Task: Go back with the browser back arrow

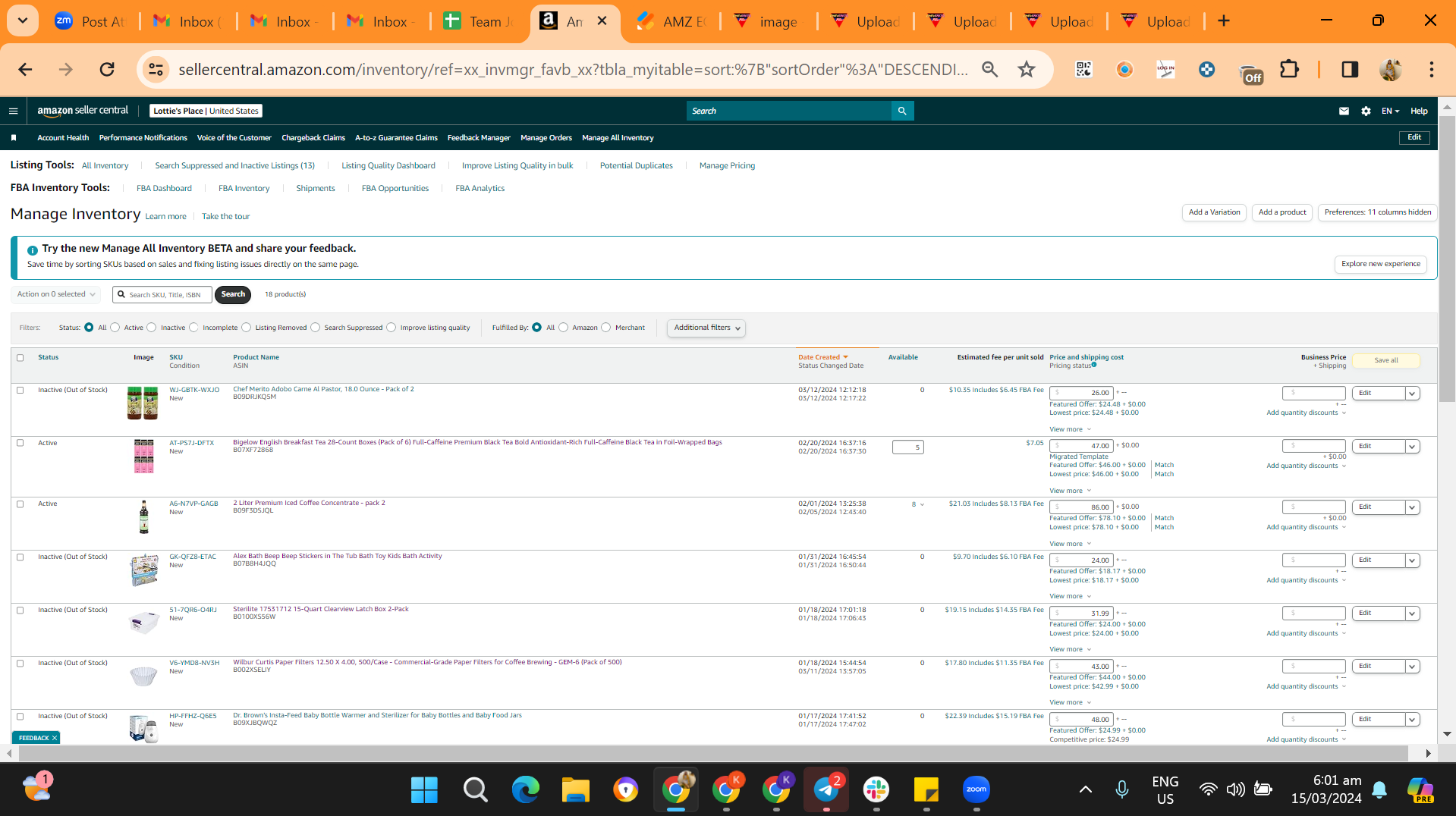Action: (x=25, y=70)
